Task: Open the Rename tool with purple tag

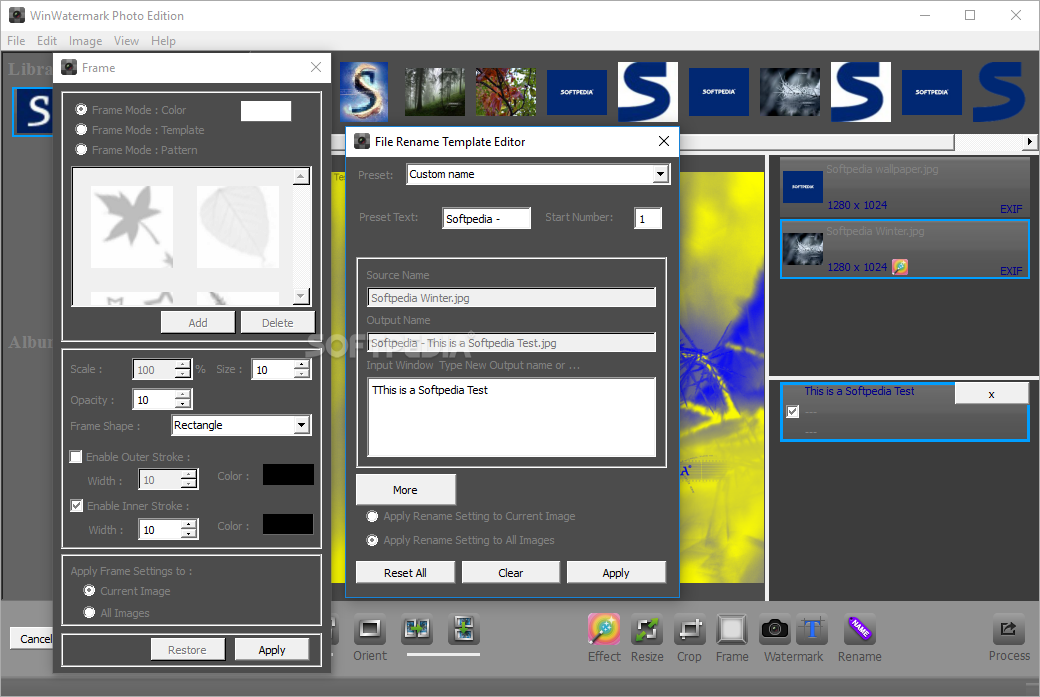Action: click(x=860, y=629)
